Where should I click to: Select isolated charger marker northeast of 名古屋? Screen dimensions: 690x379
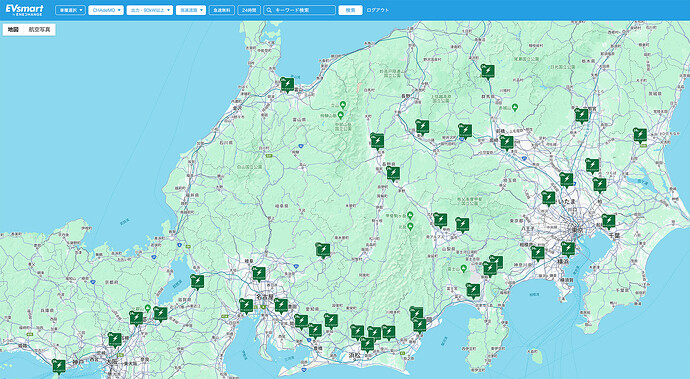point(323,250)
